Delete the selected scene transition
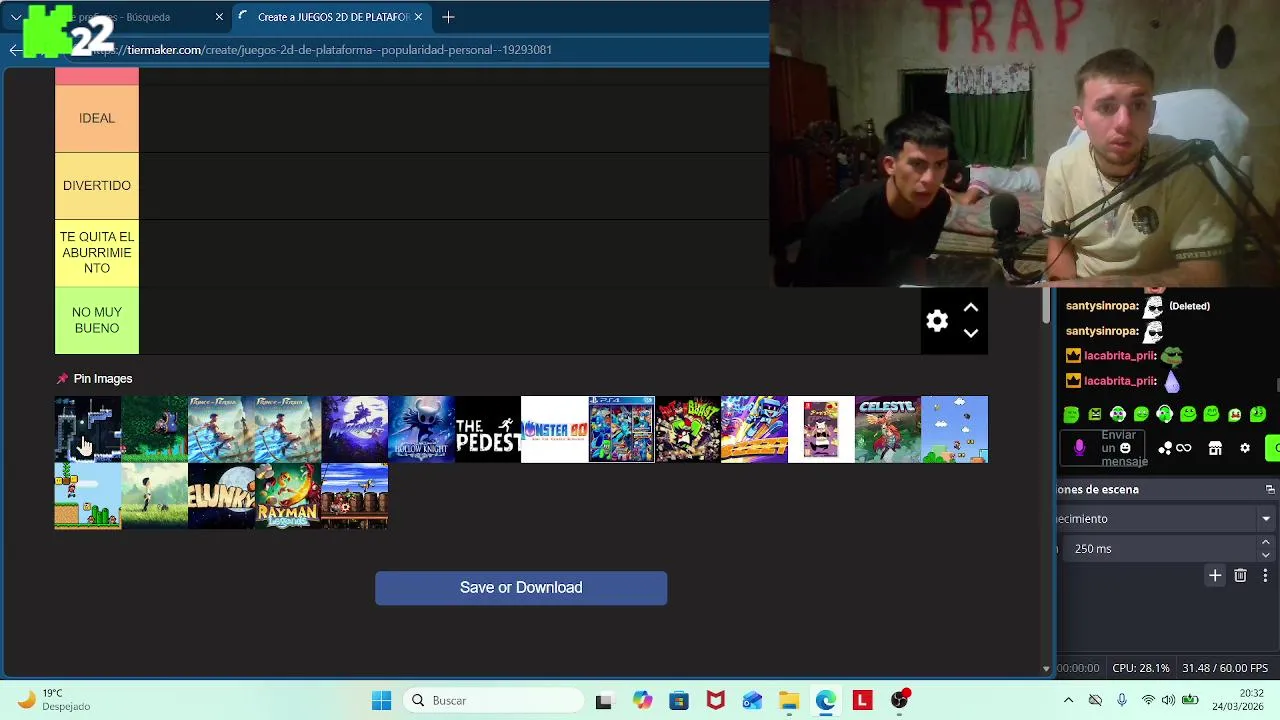Image resolution: width=1280 pixels, height=720 pixels. [x=1240, y=575]
